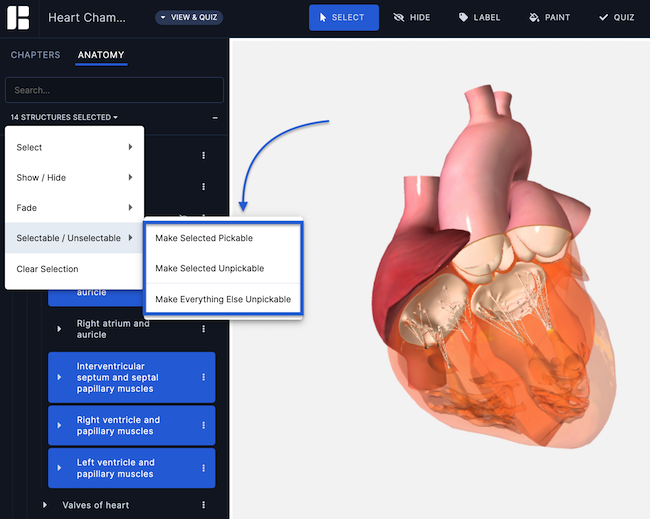Image resolution: width=650 pixels, height=519 pixels.
Task: Expand the Valves of heart group
Action: click(x=45, y=505)
